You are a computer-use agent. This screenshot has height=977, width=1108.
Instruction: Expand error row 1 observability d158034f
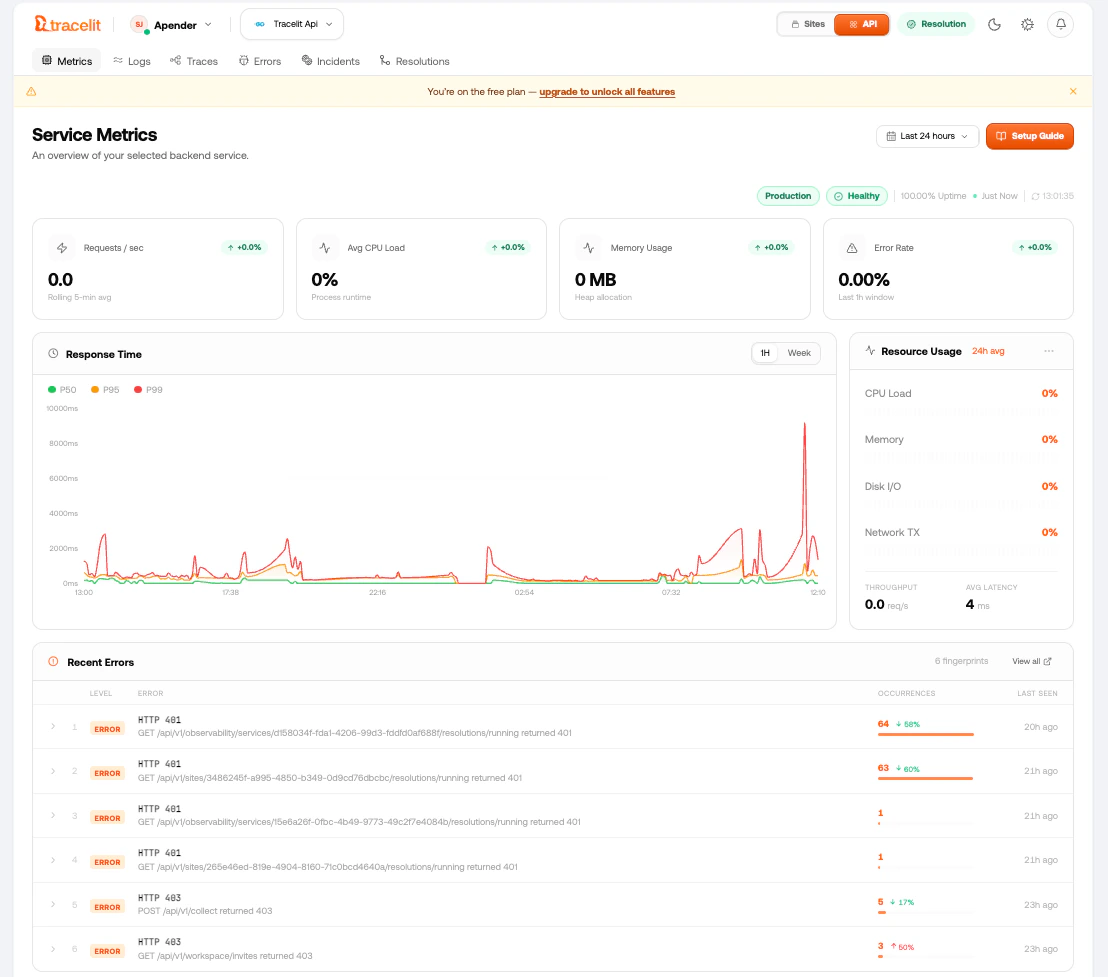(53, 726)
